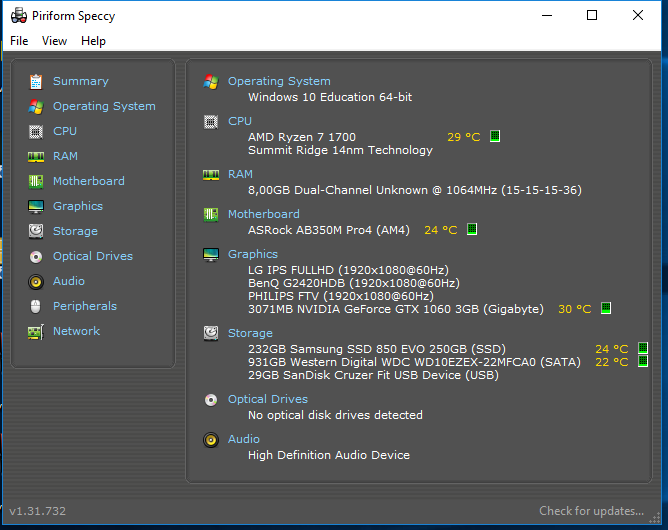
Task: Go to Operating System section in sidebar
Action: tap(104, 107)
